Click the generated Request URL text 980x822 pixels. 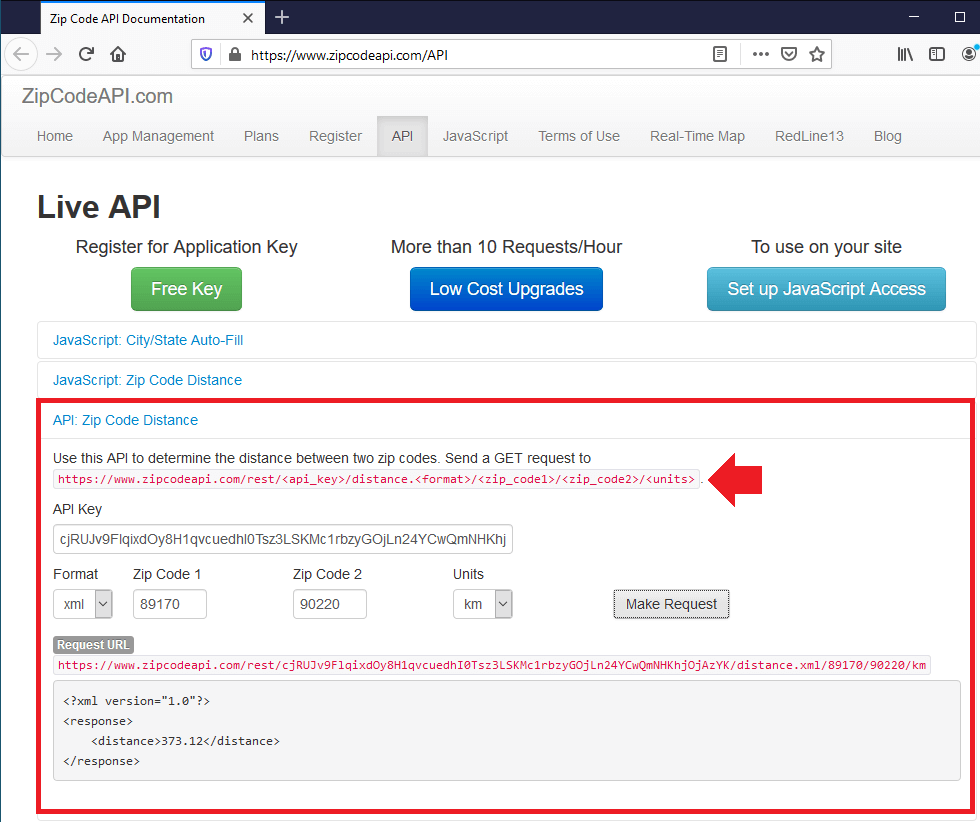[492, 665]
